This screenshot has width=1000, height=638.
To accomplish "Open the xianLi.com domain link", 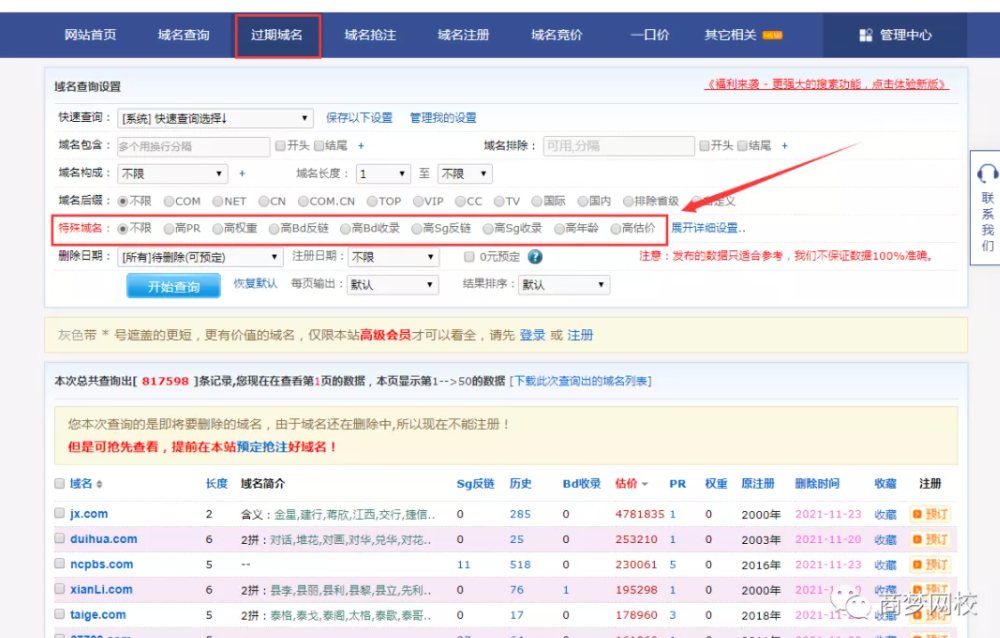I will (x=101, y=590).
